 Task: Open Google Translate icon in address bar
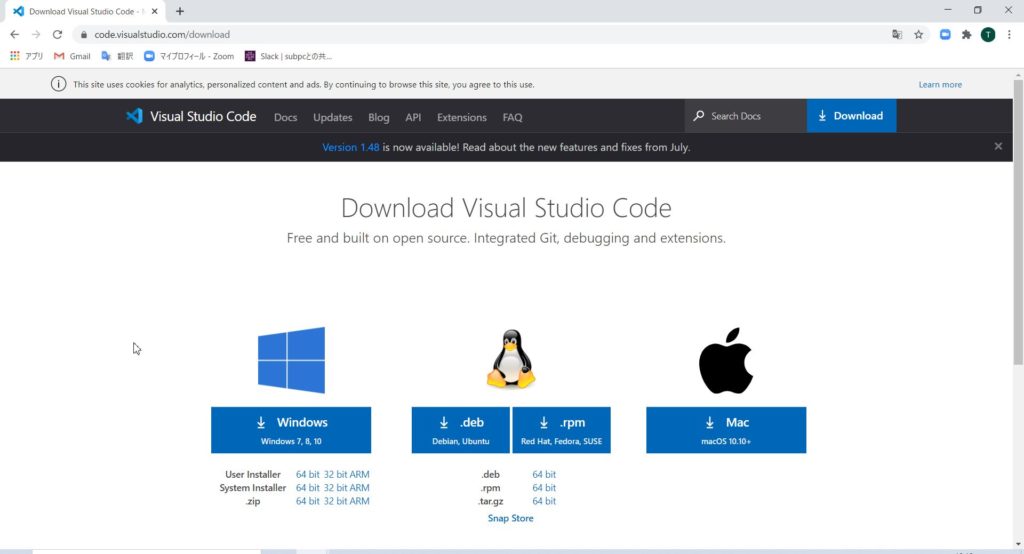pyautogui.click(x=897, y=35)
